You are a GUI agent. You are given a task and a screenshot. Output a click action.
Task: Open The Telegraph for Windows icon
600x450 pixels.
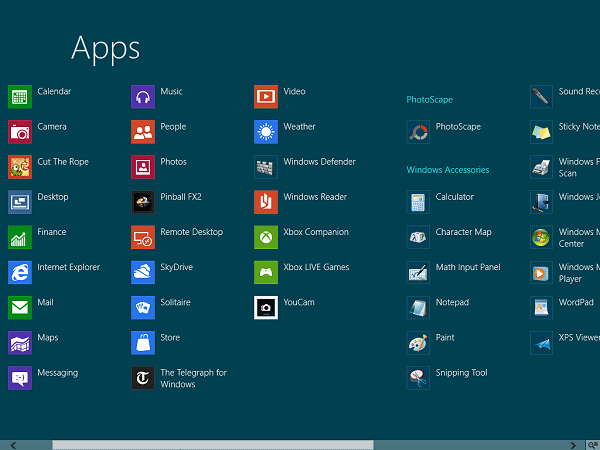143,378
